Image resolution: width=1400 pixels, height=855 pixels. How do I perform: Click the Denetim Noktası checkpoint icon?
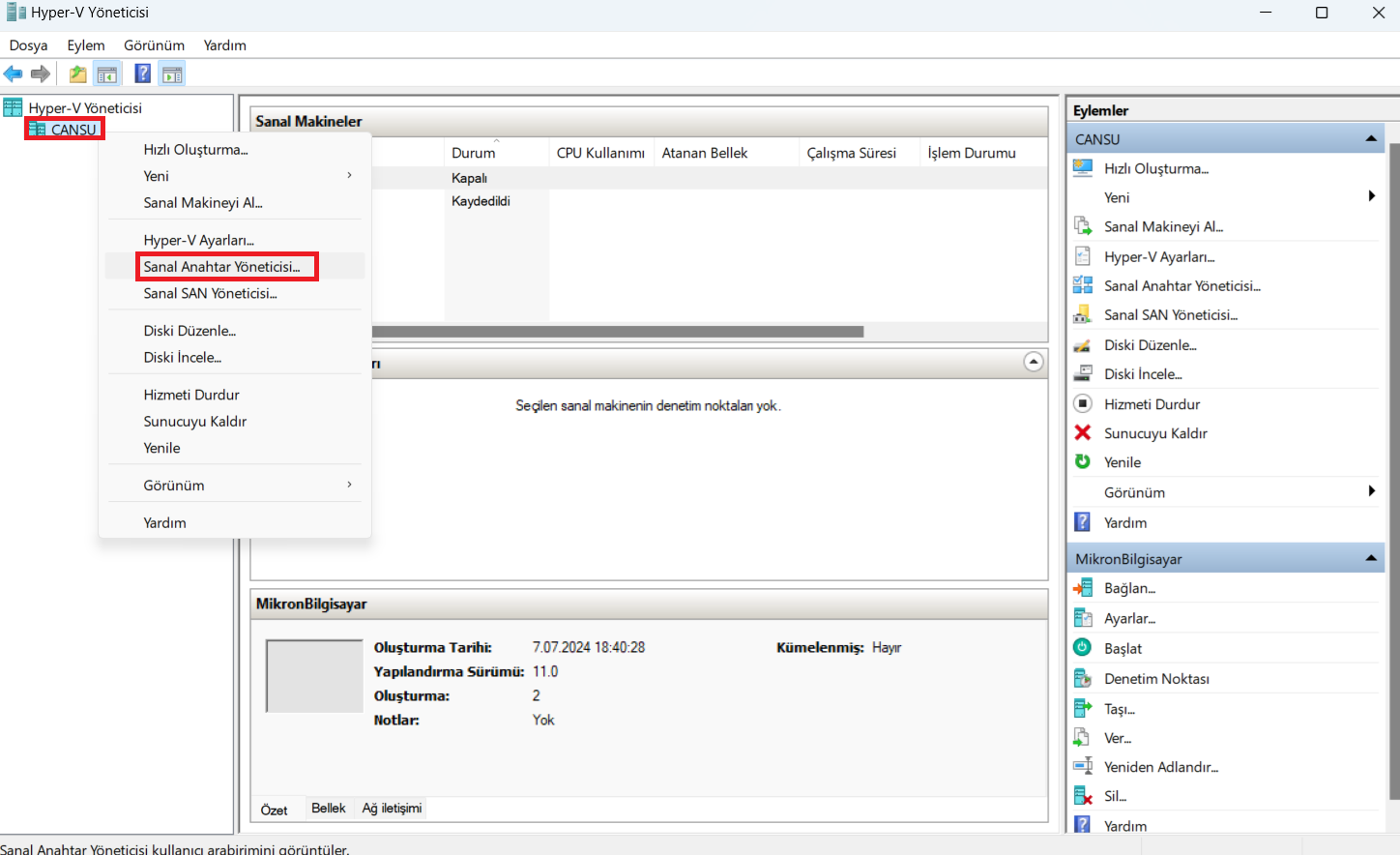1083,678
